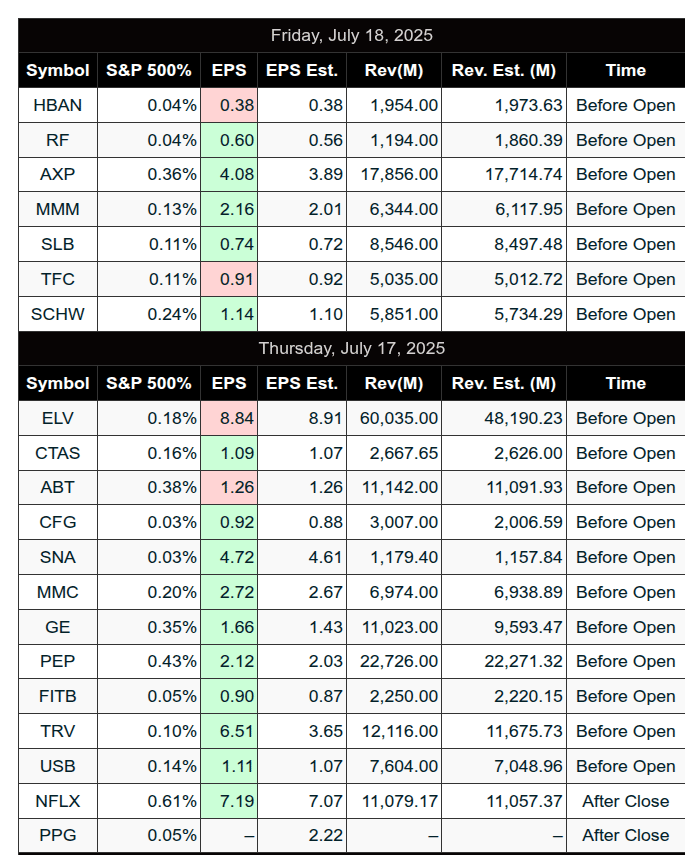
Task: Click the MMC symbol cell
Action: pos(58,592)
